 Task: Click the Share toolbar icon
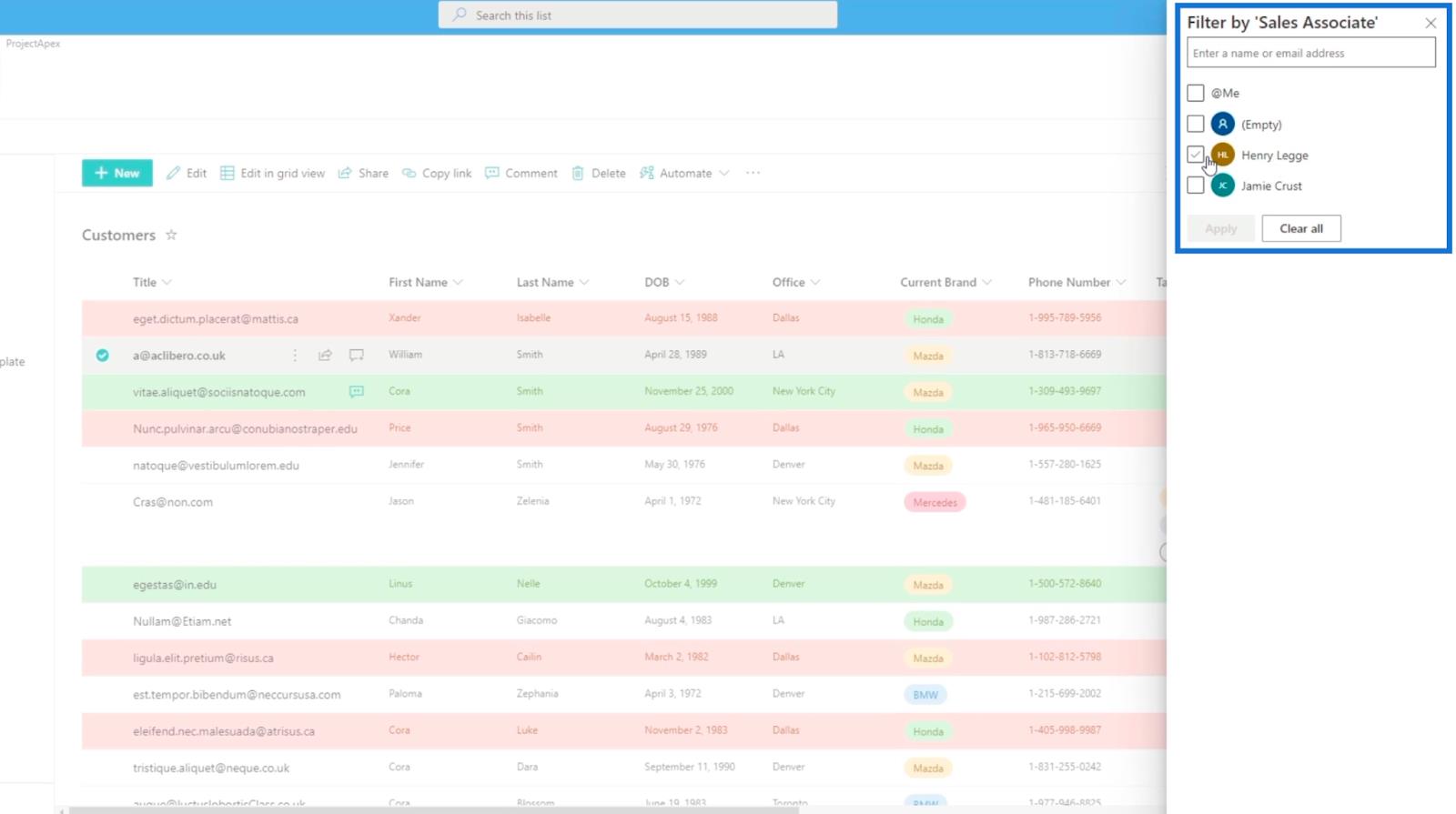coord(345,173)
